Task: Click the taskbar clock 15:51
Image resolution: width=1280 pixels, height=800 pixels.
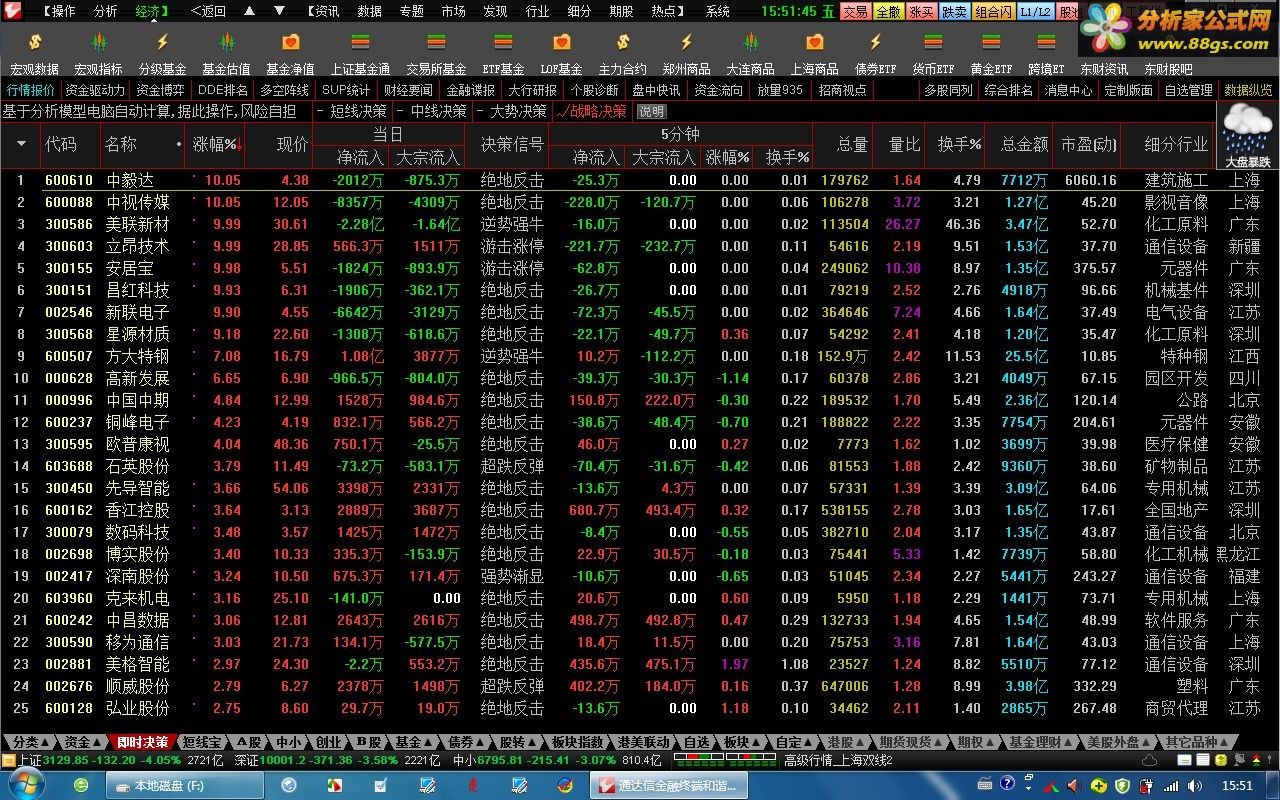Action: tap(1238, 786)
